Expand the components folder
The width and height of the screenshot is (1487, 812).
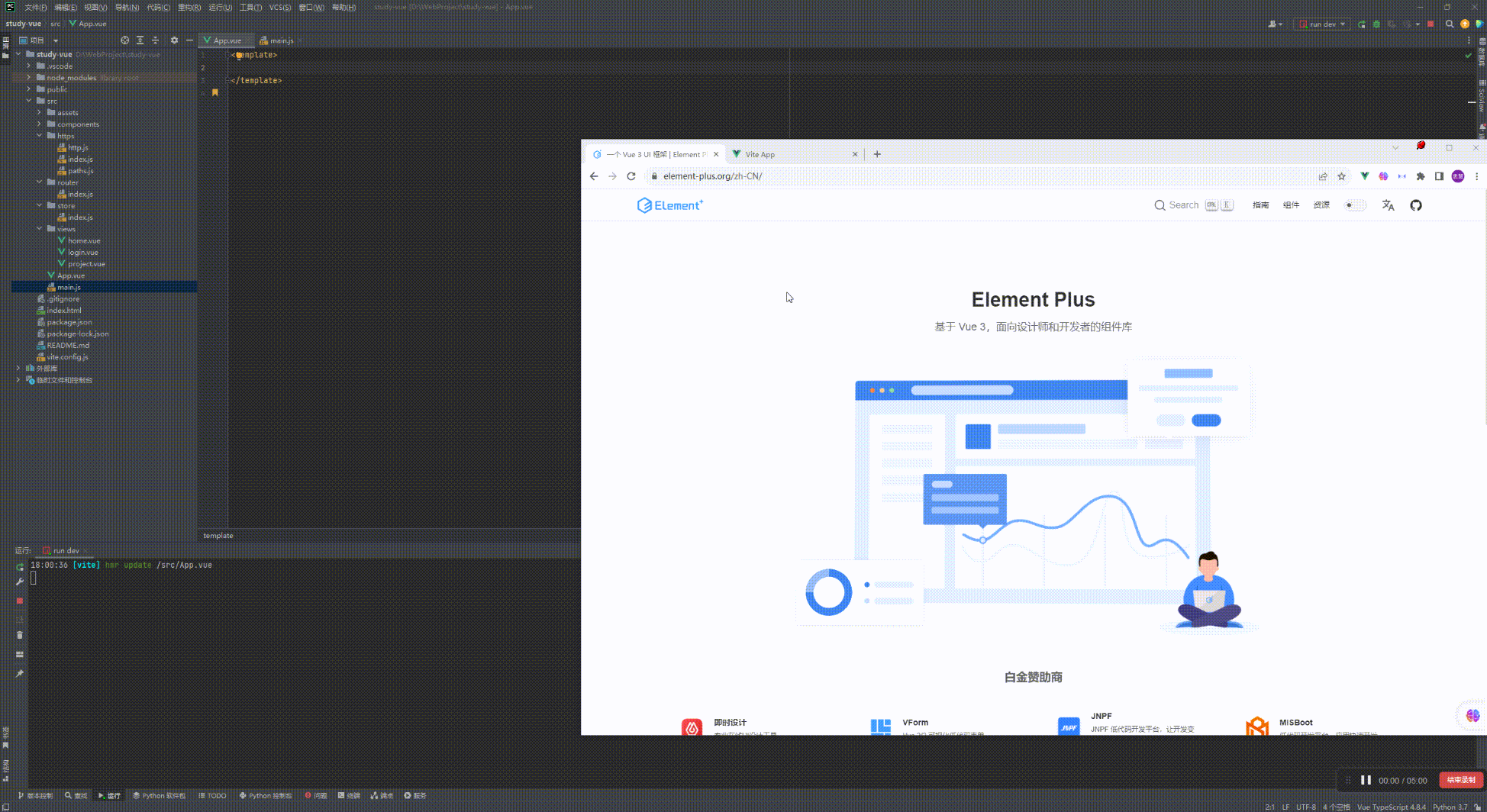tap(40, 124)
